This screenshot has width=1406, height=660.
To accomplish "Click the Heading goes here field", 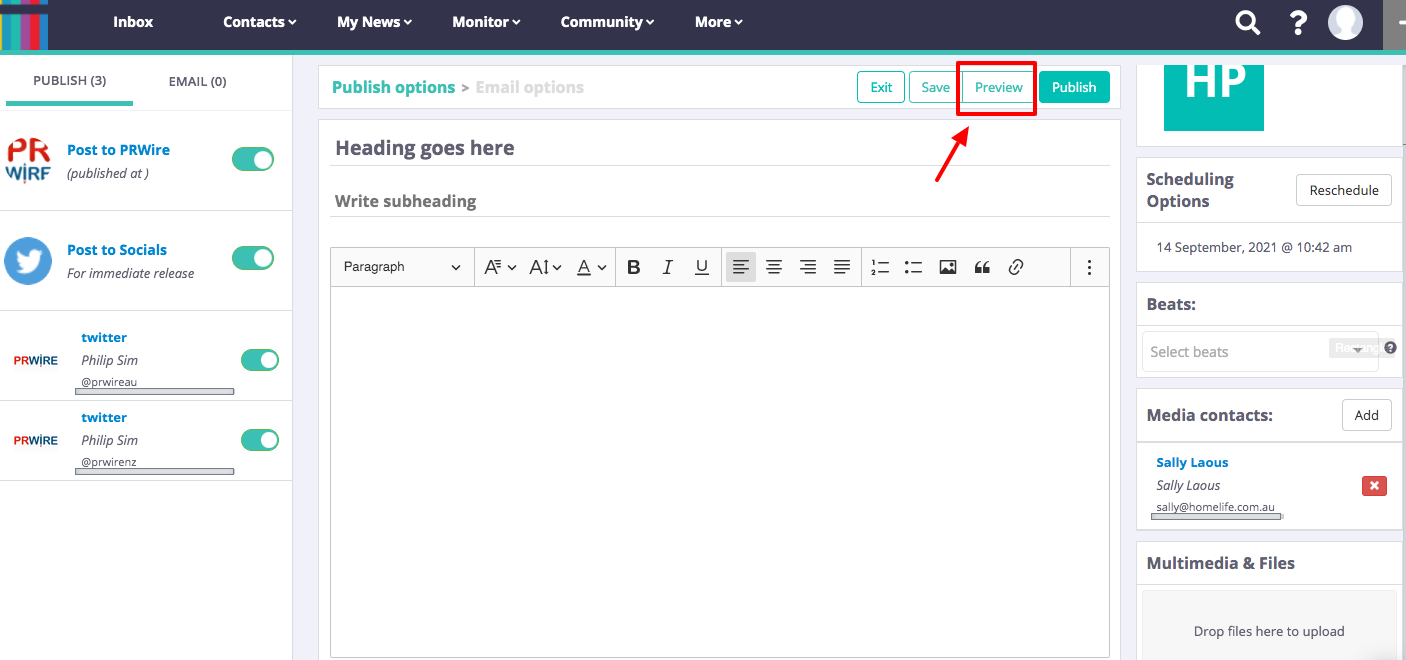I will click(719, 148).
